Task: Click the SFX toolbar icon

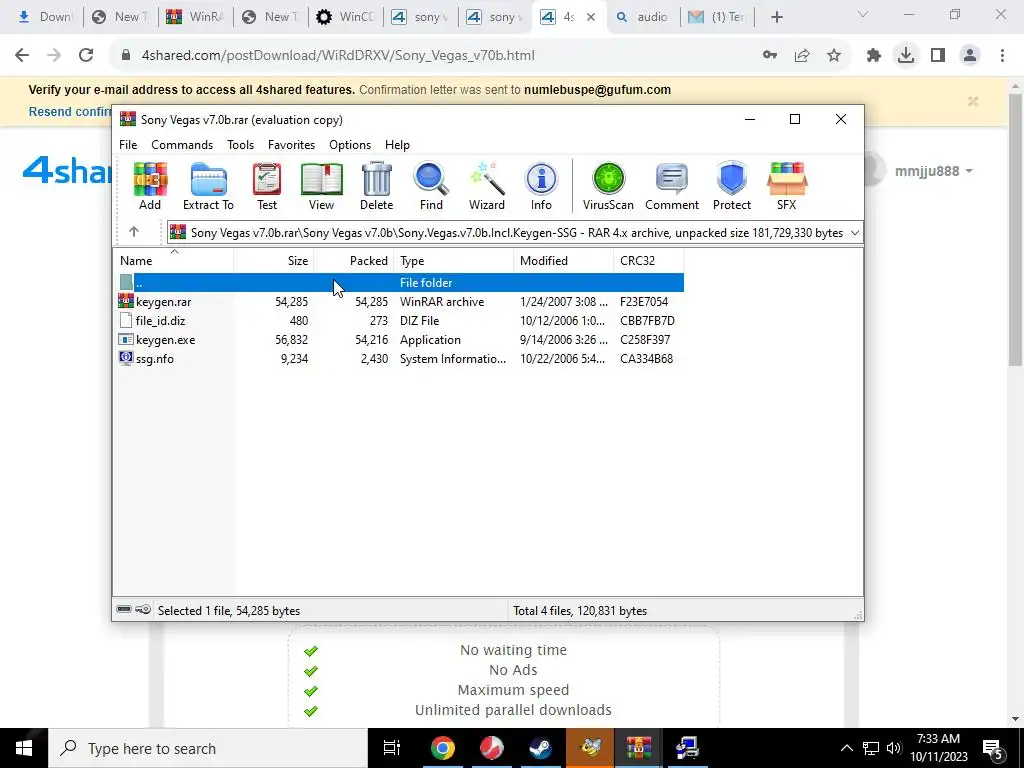Action: pyautogui.click(x=786, y=186)
